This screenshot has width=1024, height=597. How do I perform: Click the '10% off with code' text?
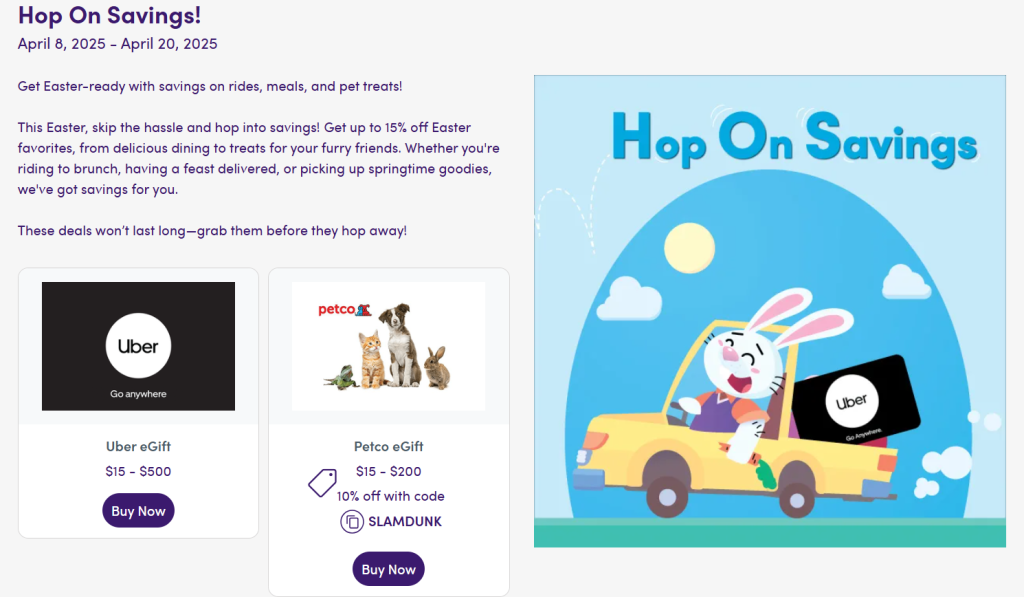(x=390, y=496)
